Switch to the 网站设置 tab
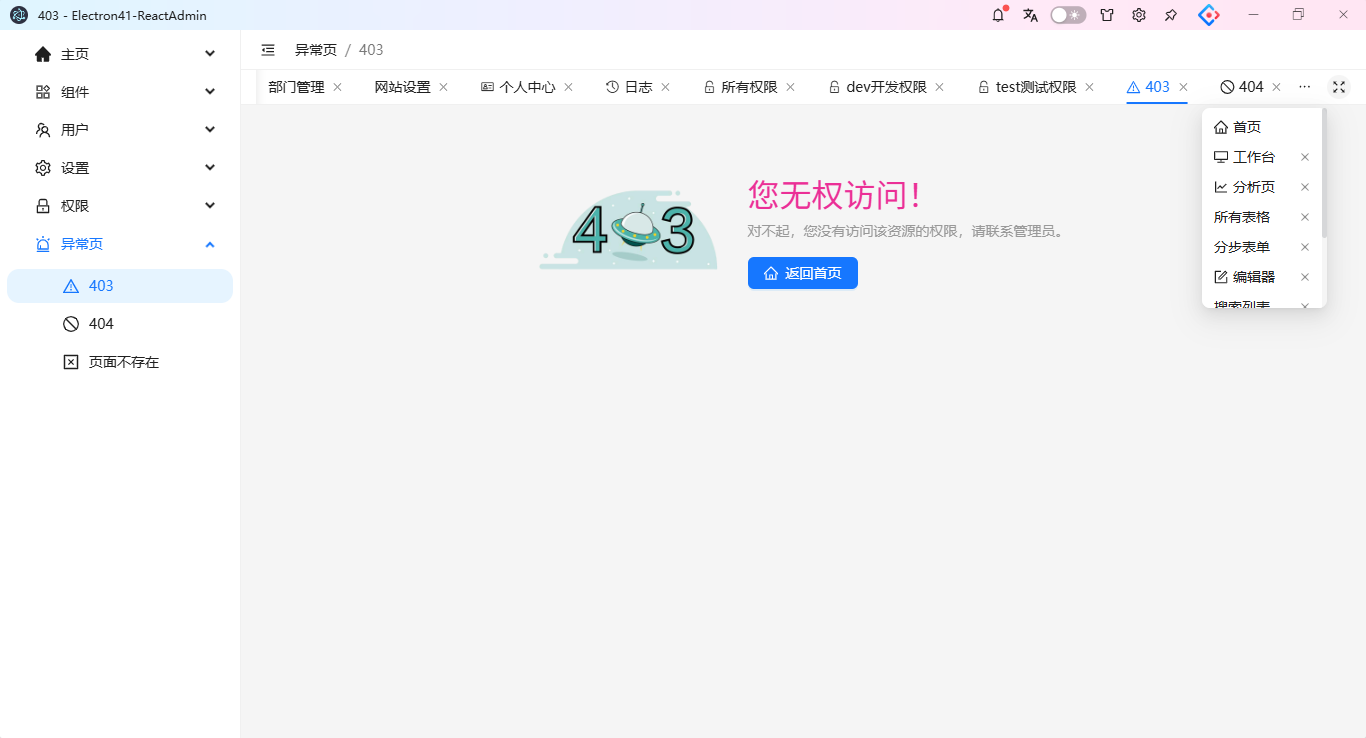 tap(402, 87)
